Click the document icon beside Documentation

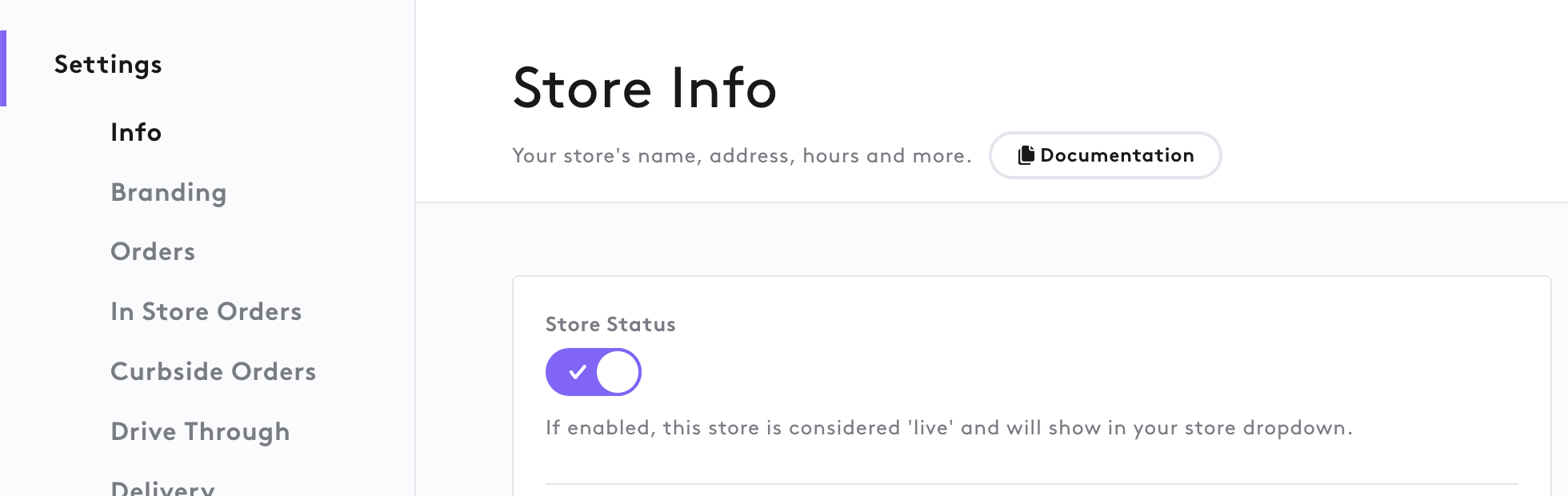(x=1026, y=155)
